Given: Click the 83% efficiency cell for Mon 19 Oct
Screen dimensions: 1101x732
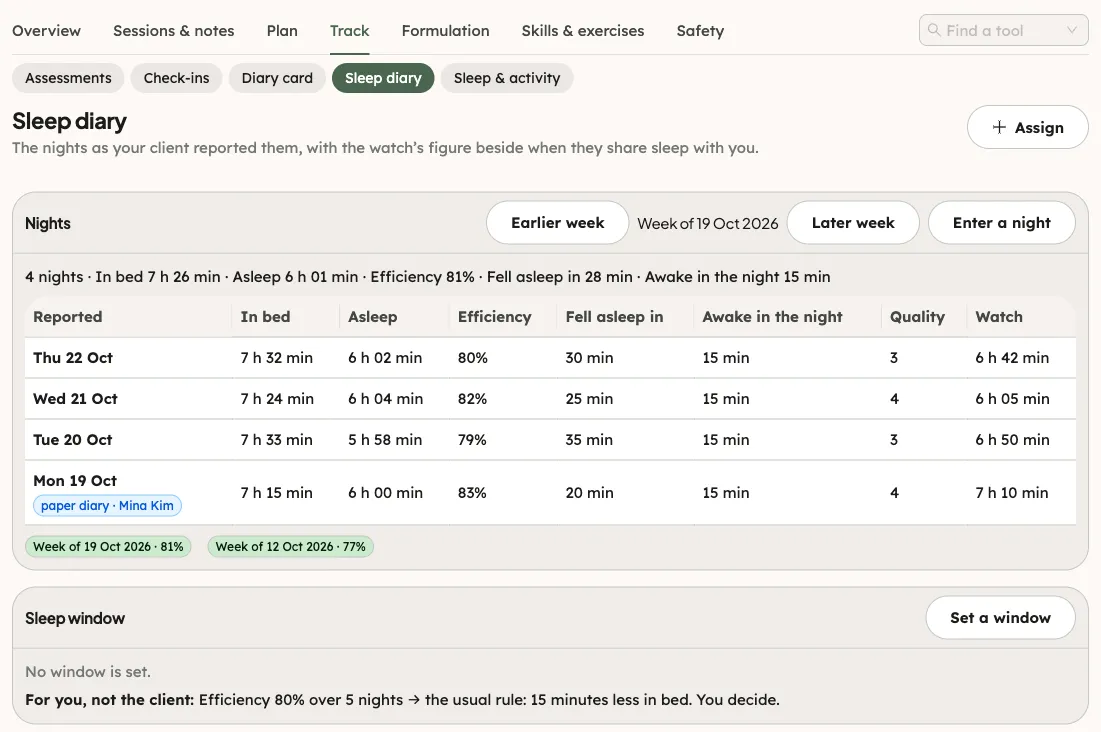Looking at the screenshot, I should (473, 492).
